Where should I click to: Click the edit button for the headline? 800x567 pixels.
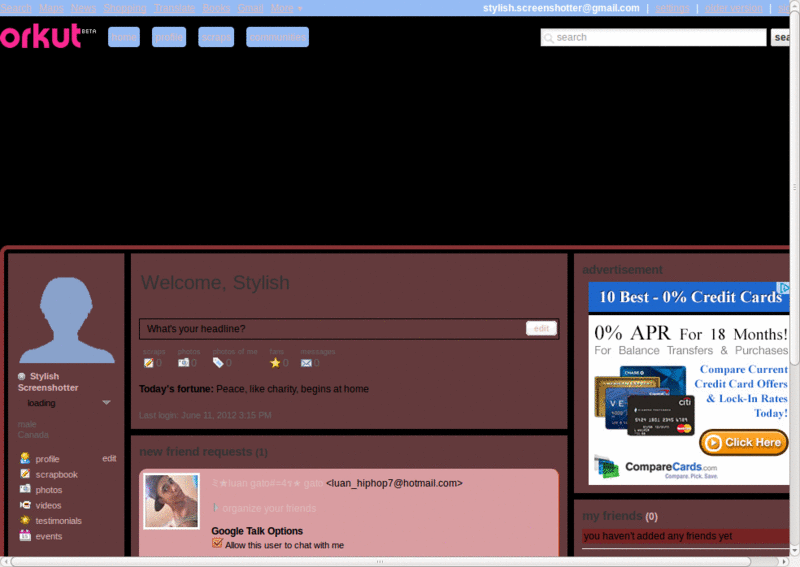coord(541,328)
